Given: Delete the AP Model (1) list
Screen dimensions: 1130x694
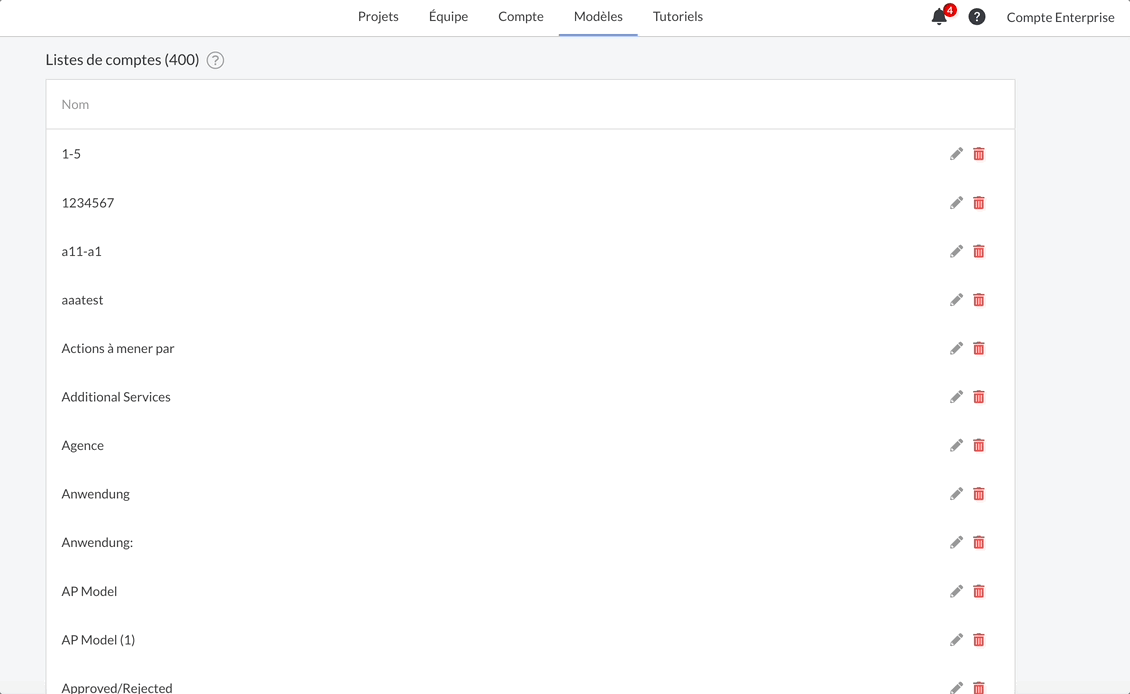Looking at the screenshot, I should tap(979, 639).
